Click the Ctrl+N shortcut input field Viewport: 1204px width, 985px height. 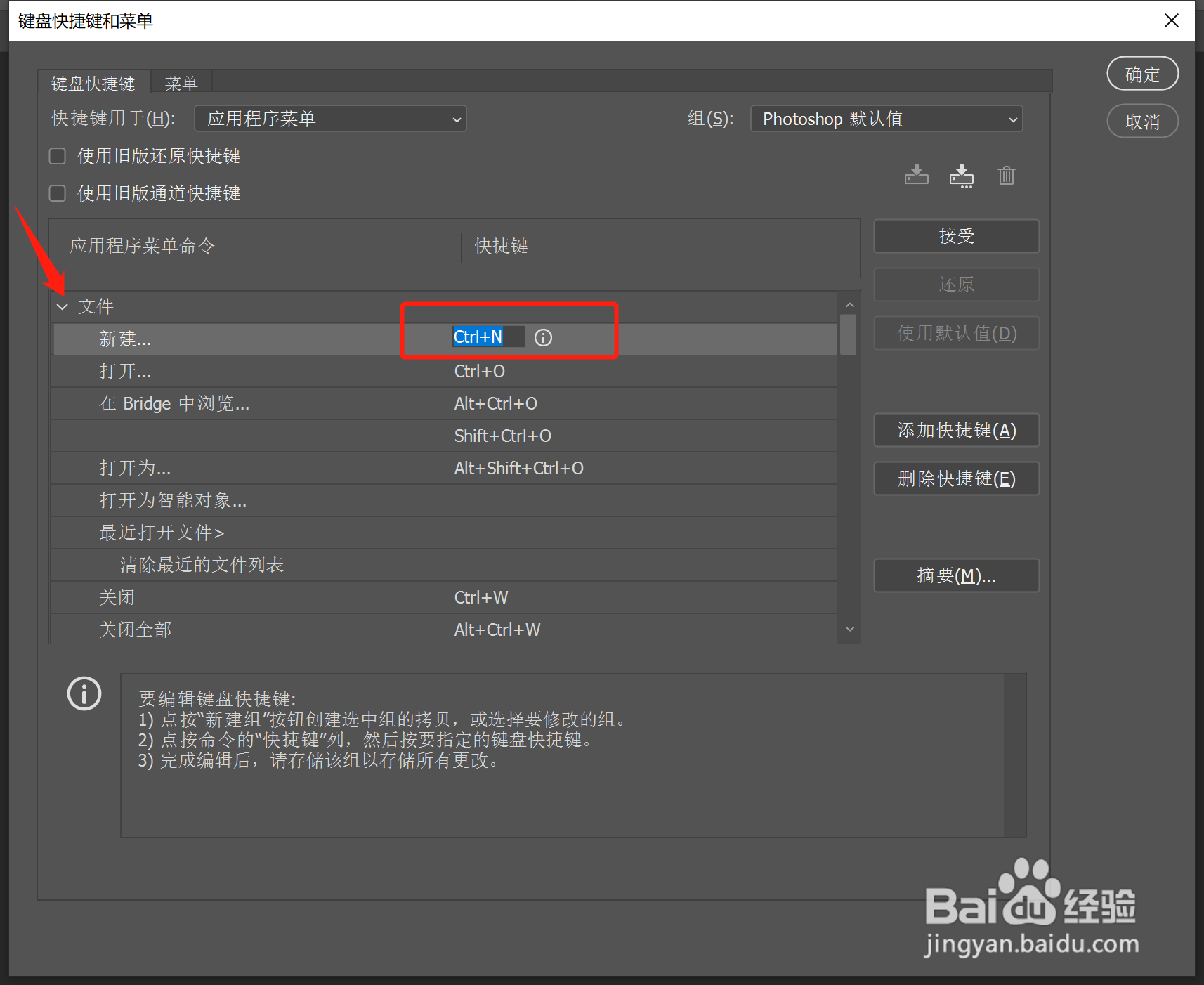(488, 337)
